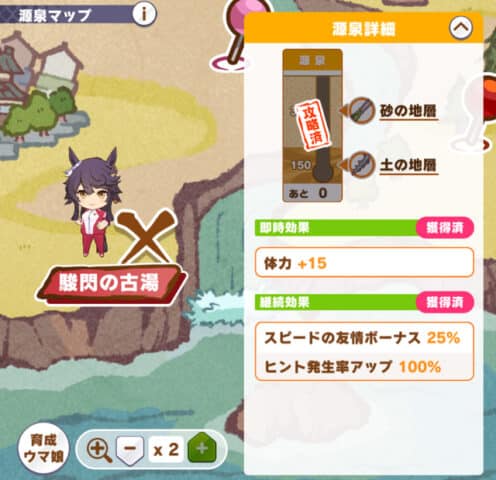The height and width of the screenshot is (480, 496).
Task: Open the 育成ウマ娘 round button
Action: pos(44,449)
